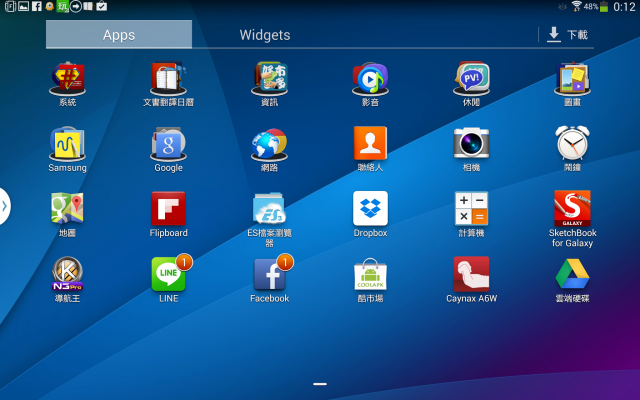Expand the left side panel arrow handle
Viewport: 640px width, 400px height.
(x=4, y=206)
